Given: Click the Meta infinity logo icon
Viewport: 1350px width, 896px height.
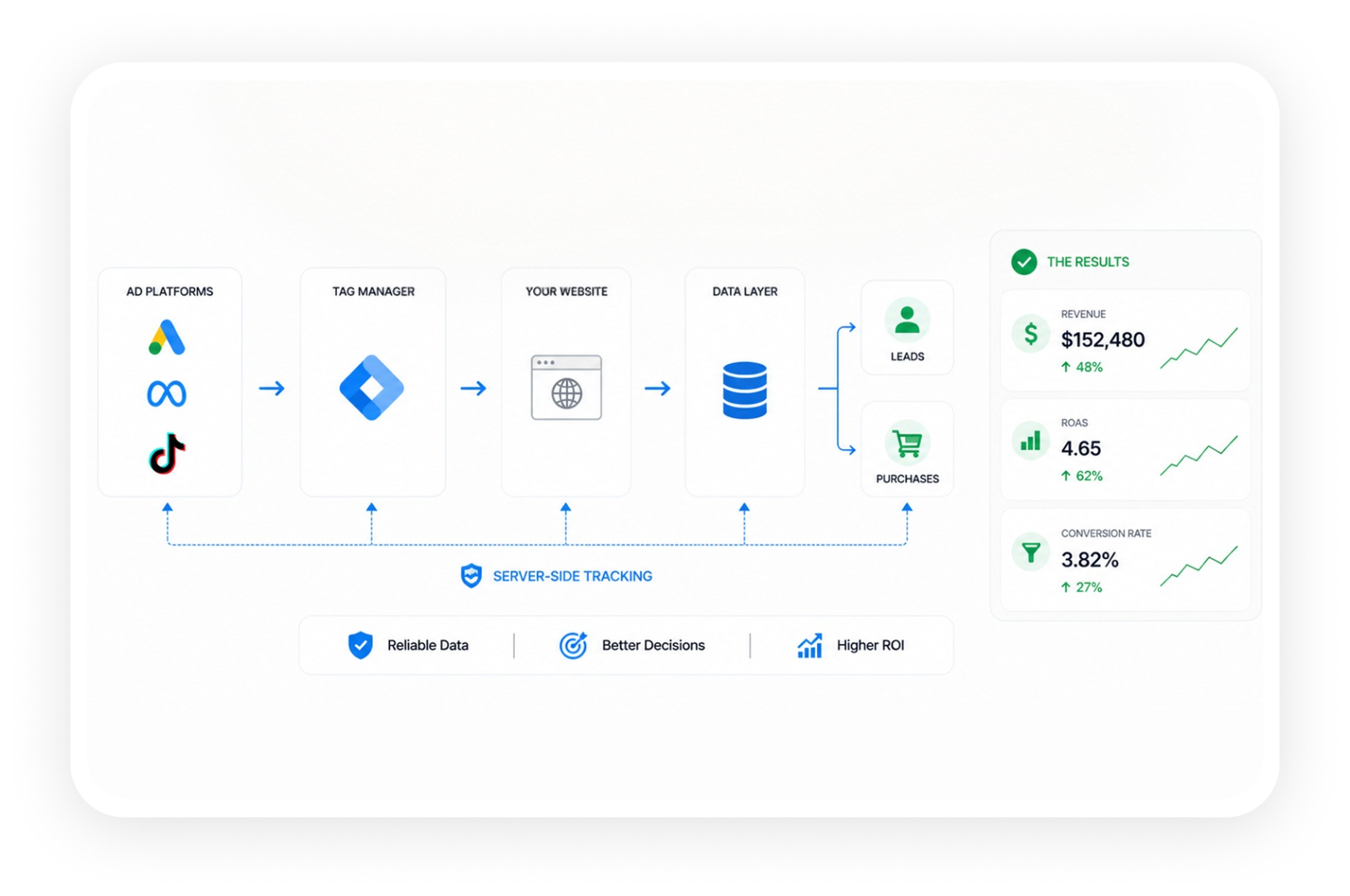Looking at the screenshot, I should point(167,394).
